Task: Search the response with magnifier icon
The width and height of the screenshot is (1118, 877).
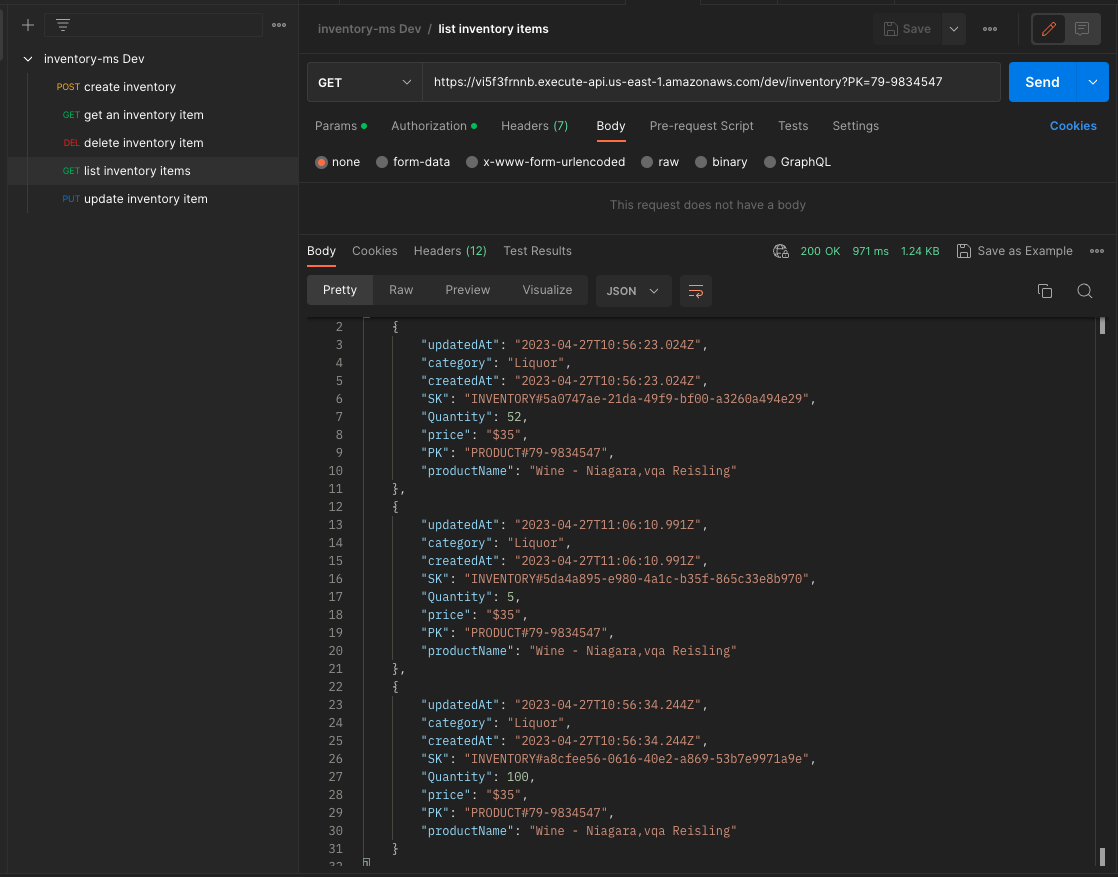Action: coord(1084,291)
